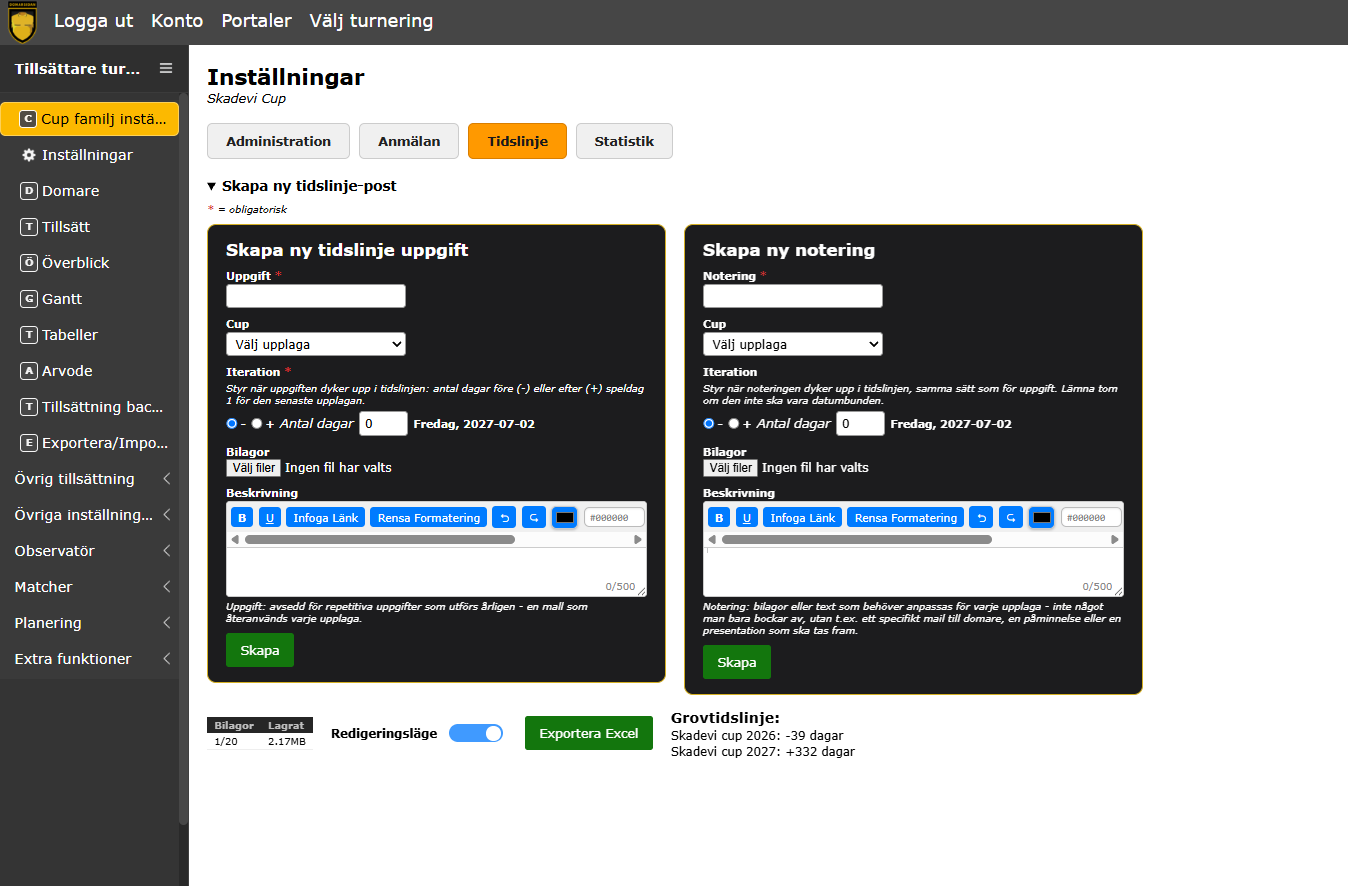
Task: Switch to the Anmälan tab
Action: (x=409, y=141)
